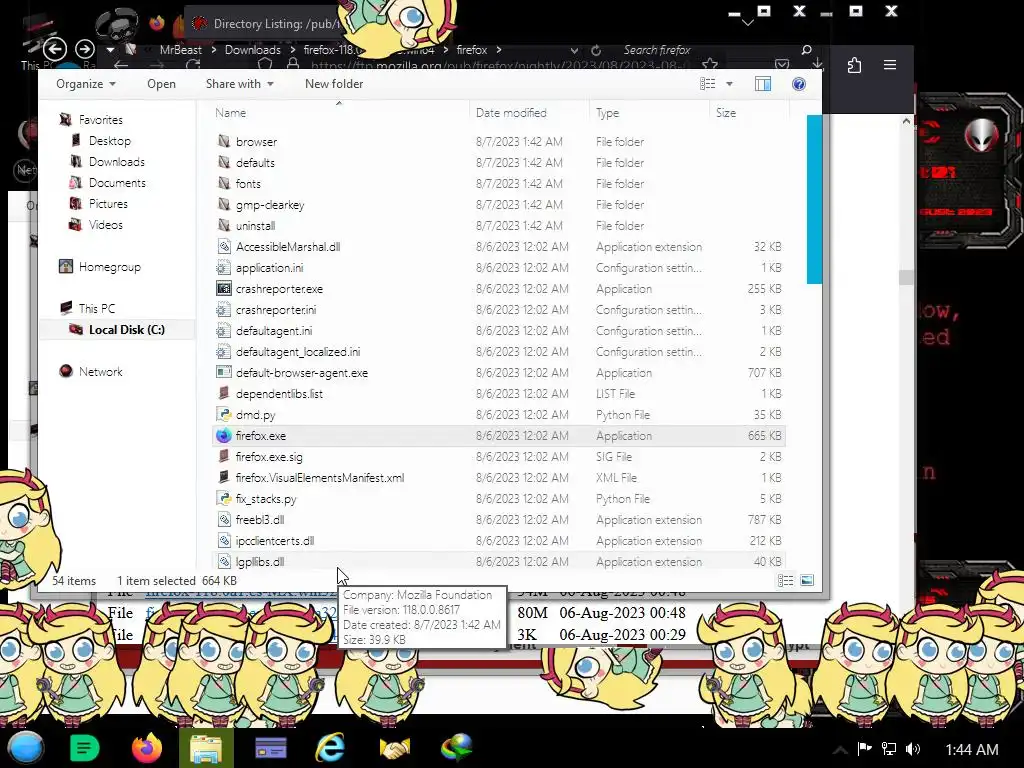This screenshot has height=768, width=1024.
Task: Change your view icon in toolbar
Action: pyautogui.click(x=707, y=84)
